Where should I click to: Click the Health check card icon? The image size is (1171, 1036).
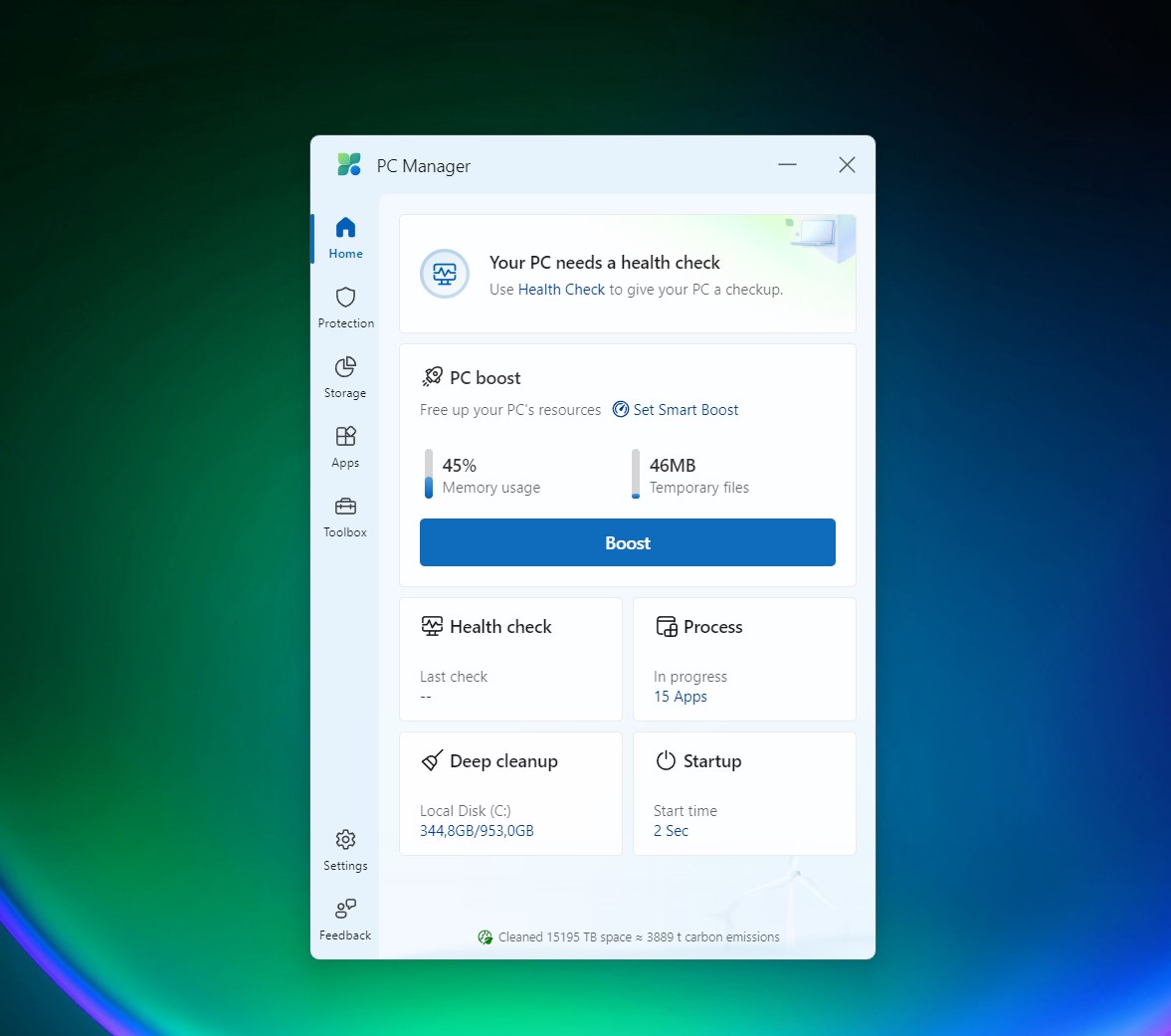point(432,626)
